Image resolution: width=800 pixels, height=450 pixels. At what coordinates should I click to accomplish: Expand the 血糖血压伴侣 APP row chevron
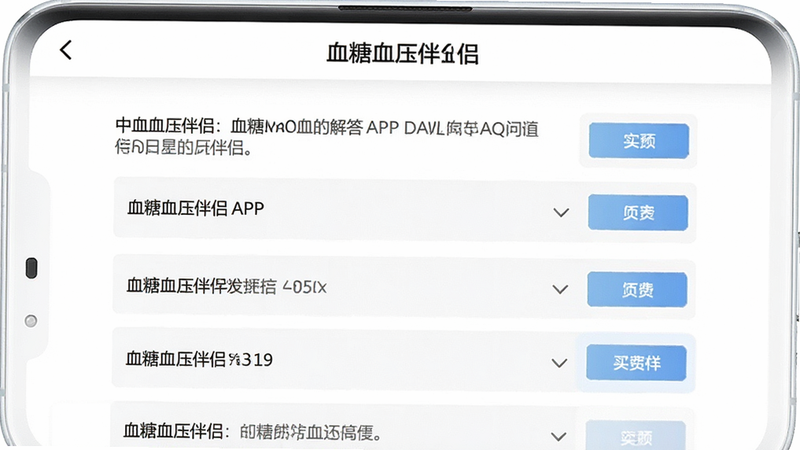point(561,212)
